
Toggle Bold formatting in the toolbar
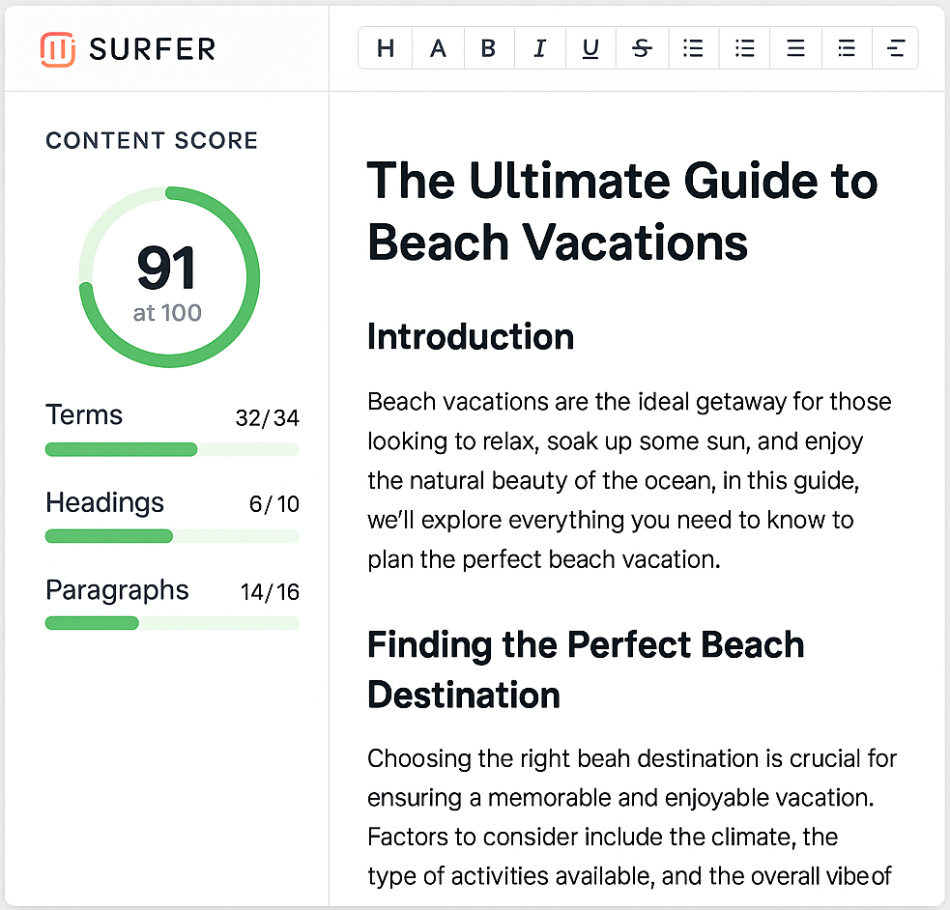489,48
